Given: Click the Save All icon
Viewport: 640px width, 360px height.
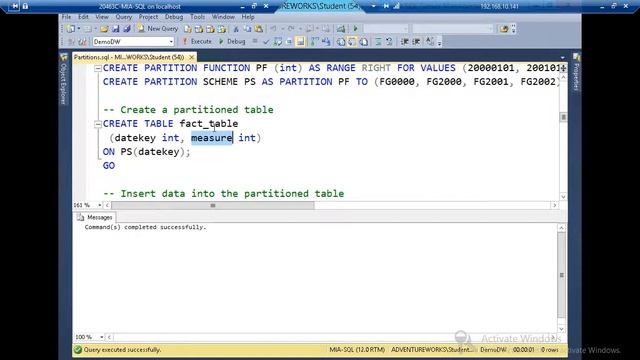Looking at the screenshot, I should pos(127,29).
